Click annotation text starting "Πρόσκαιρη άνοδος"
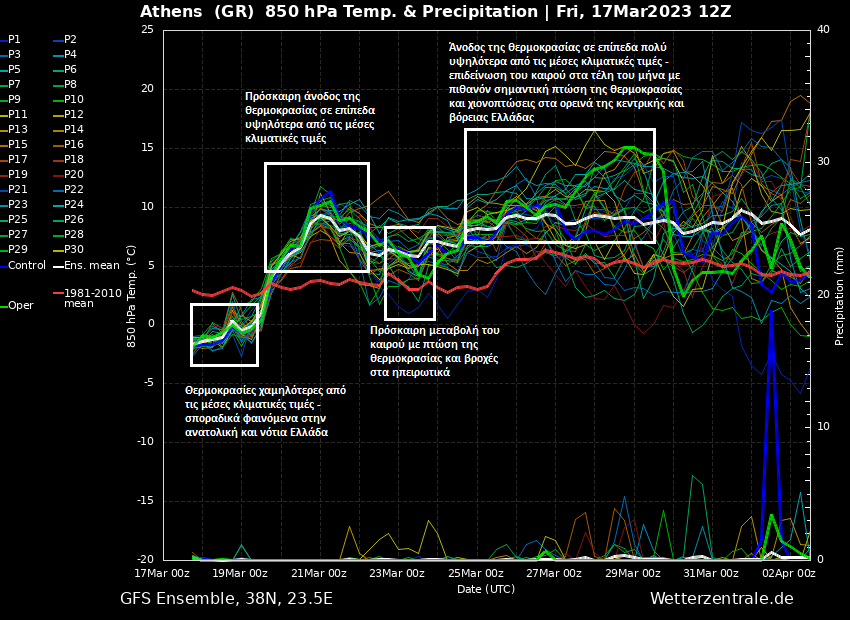 coord(310,118)
